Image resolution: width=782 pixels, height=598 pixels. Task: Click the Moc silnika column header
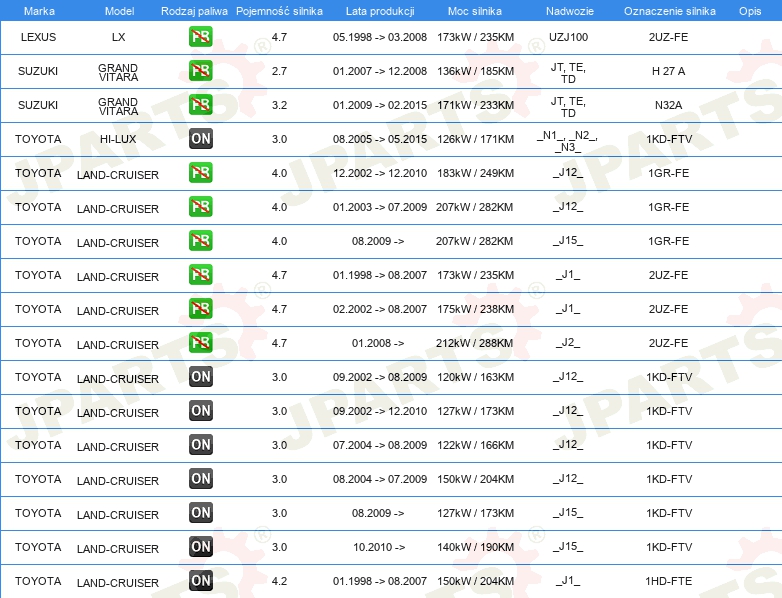point(475,11)
